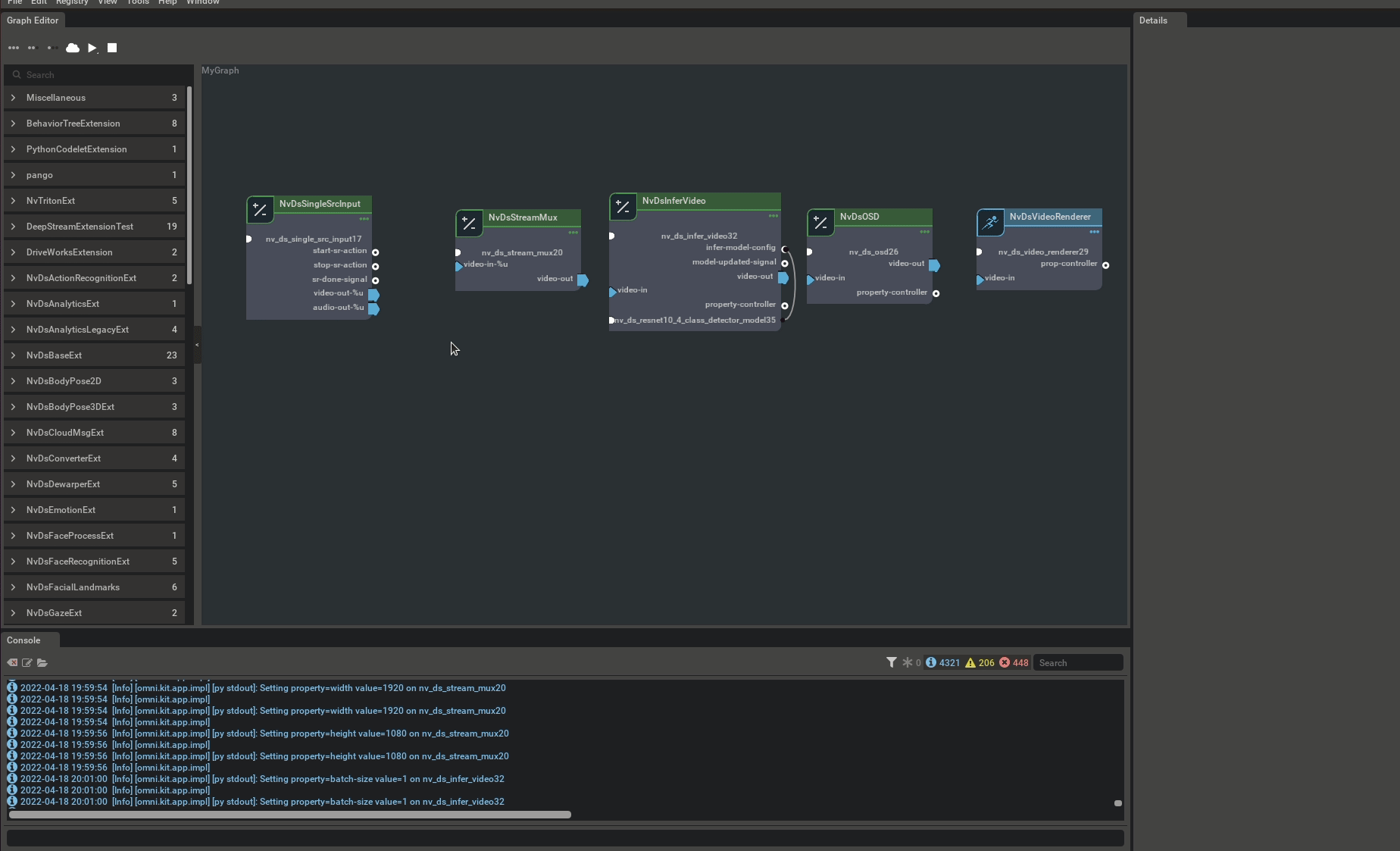Select the cloud upload icon in toolbar
The image size is (1400, 851).
tap(72, 48)
